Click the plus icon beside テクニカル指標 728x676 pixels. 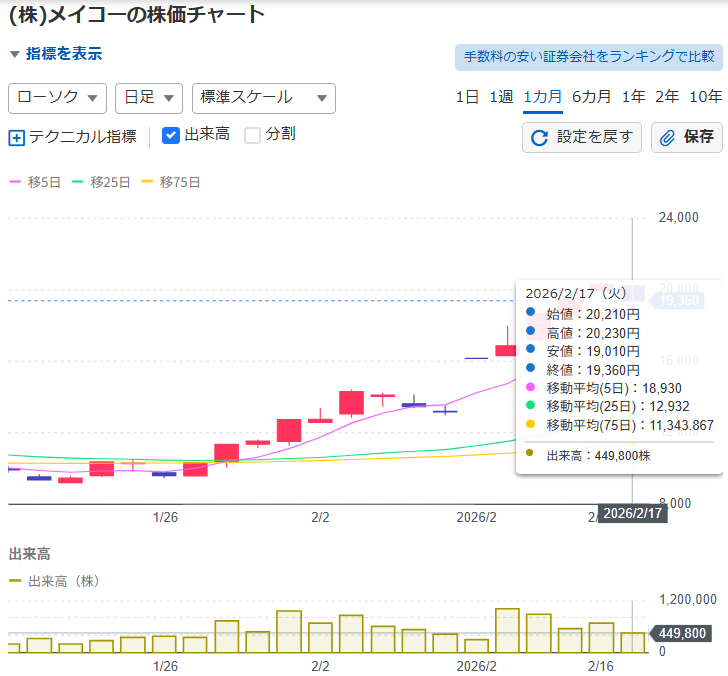tap(17, 138)
